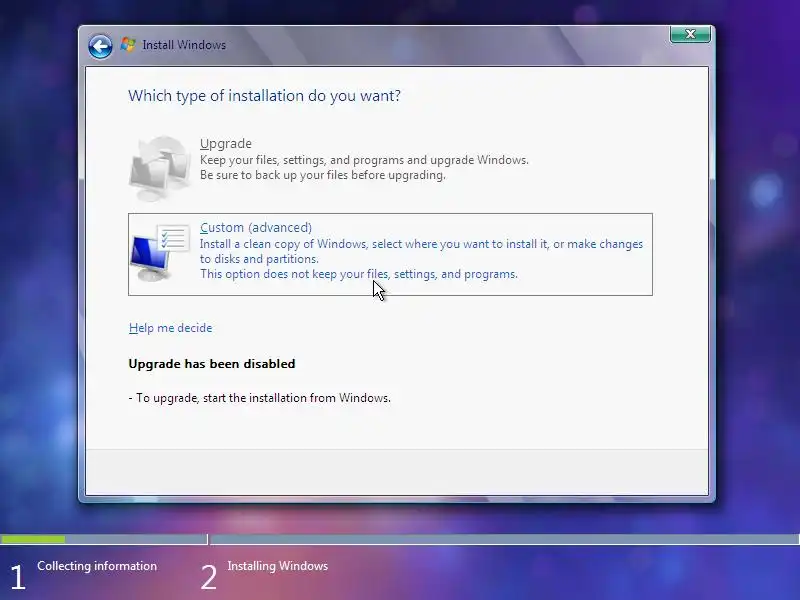
Task: Click 'Collecting information' step label
Action: pos(97,566)
